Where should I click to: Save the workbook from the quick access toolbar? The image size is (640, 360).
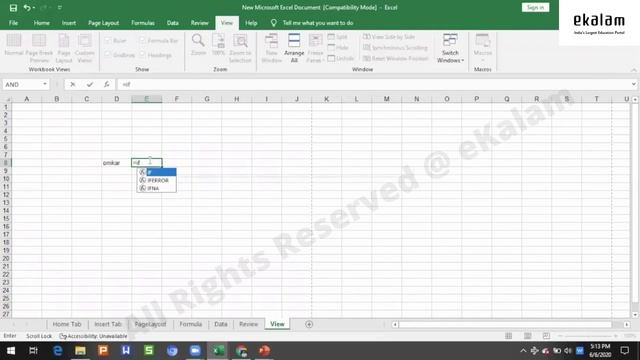(13, 8)
